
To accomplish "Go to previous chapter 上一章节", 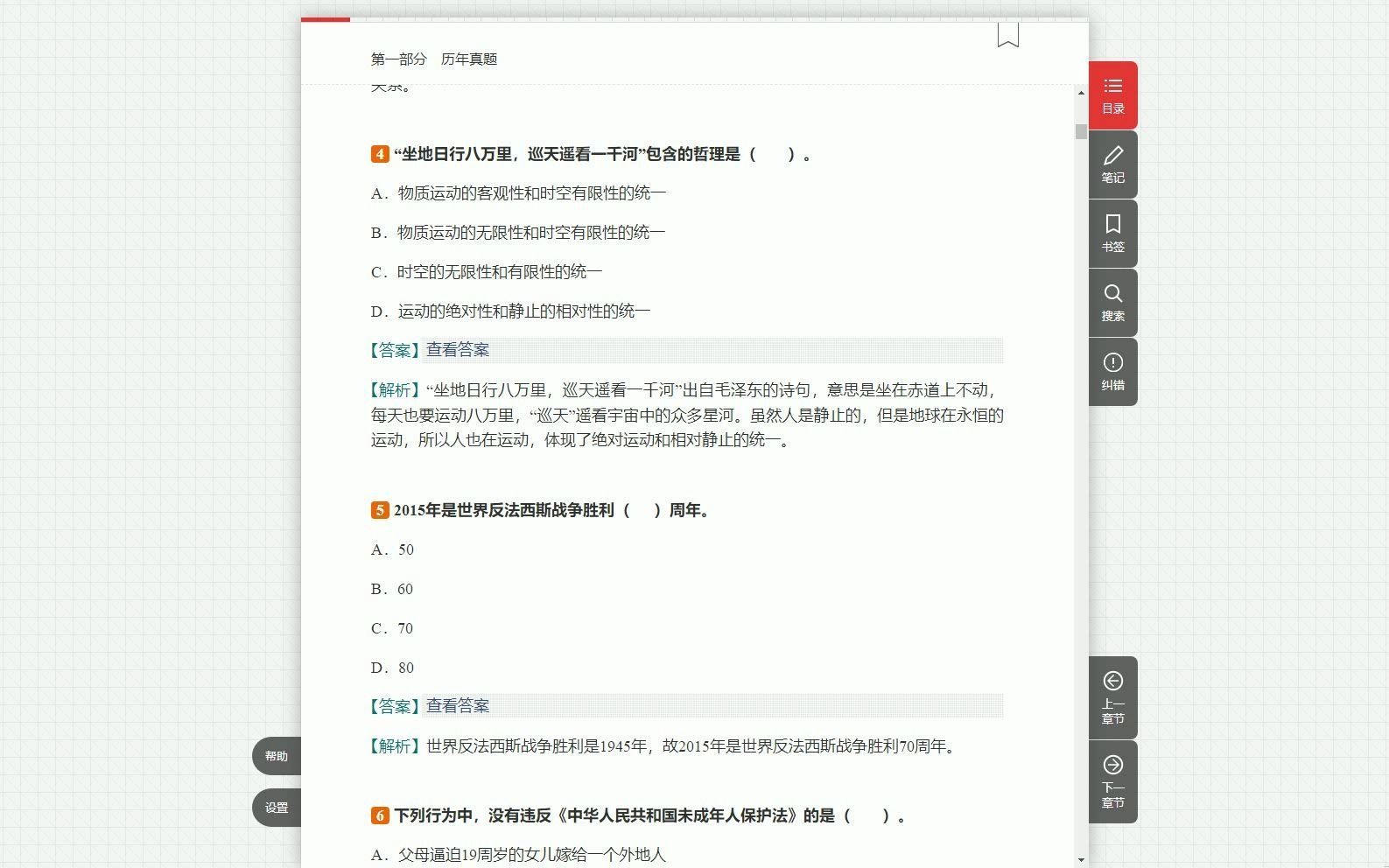I will pyautogui.click(x=1112, y=697).
